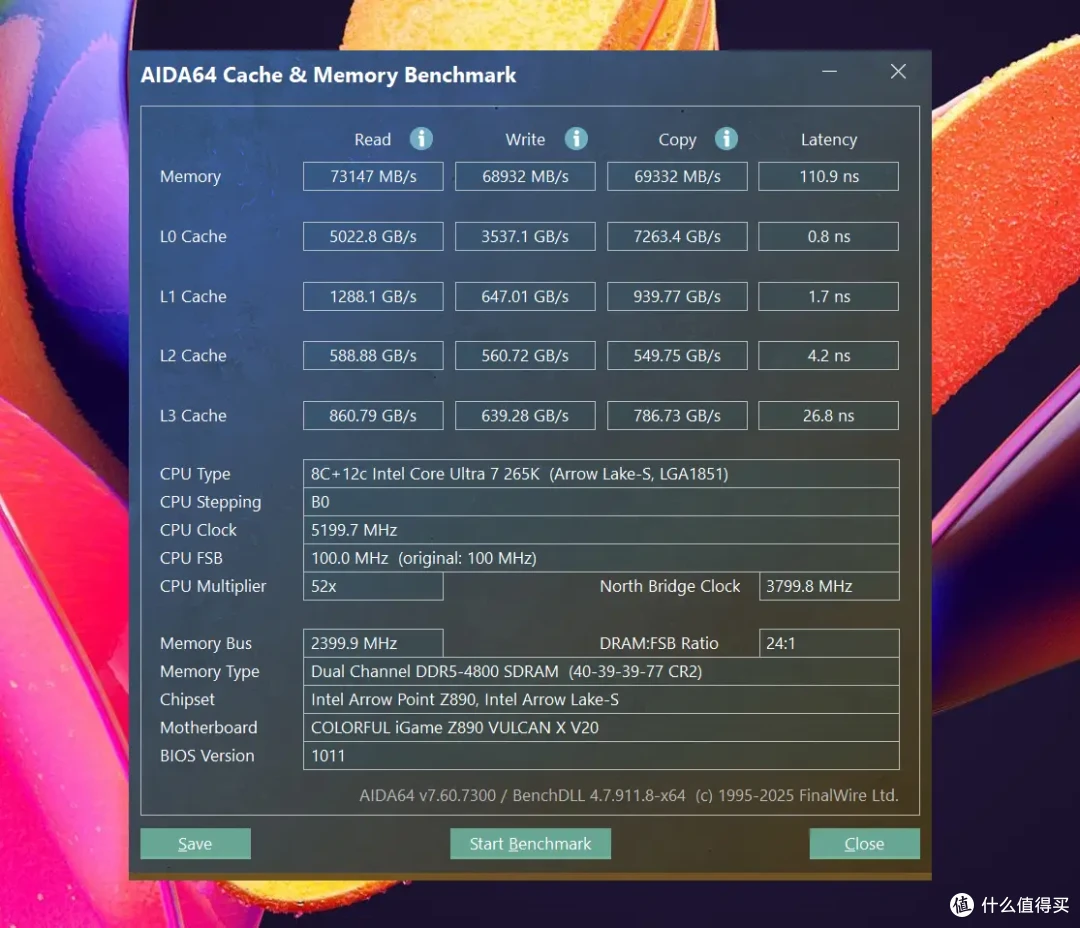Click the Close button at bottom
The width and height of the screenshot is (1080, 928).
[x=864, y=843]
